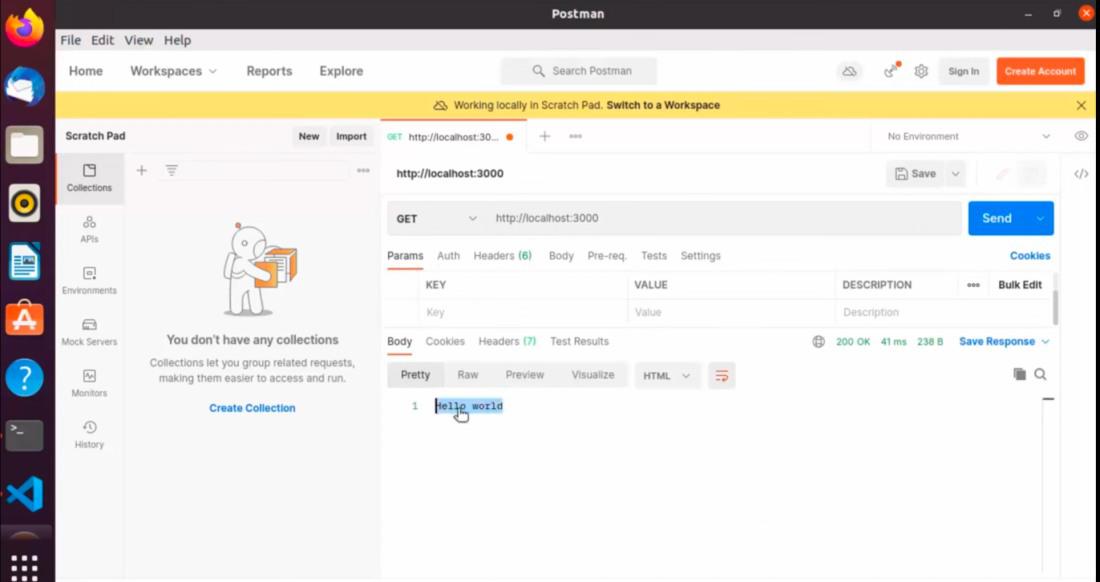Viewport: 1100px width, 582px height.
Task: Click the filter icon in collections panel
Action: click(171, 170)
